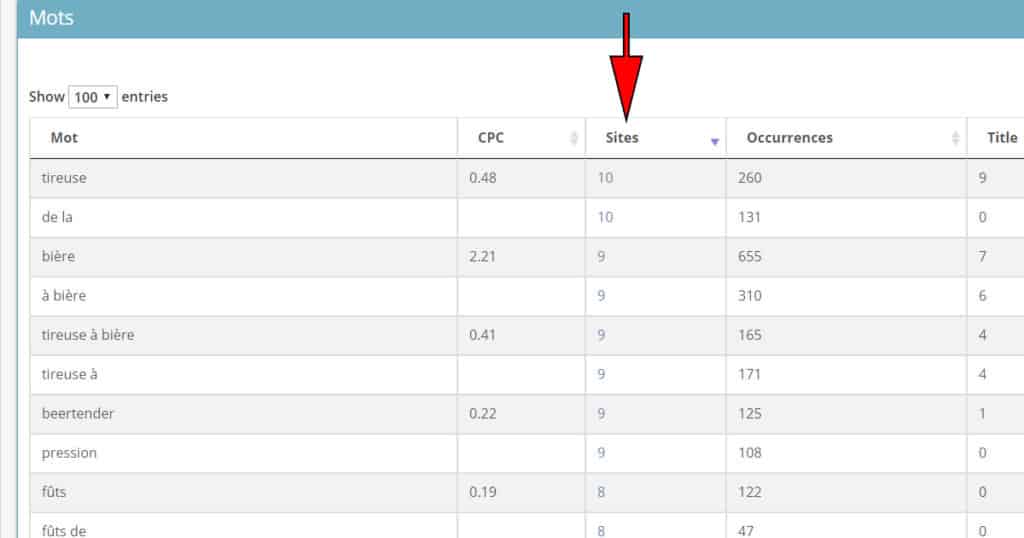Click the CPC value 0.22

tap(483, 413)
